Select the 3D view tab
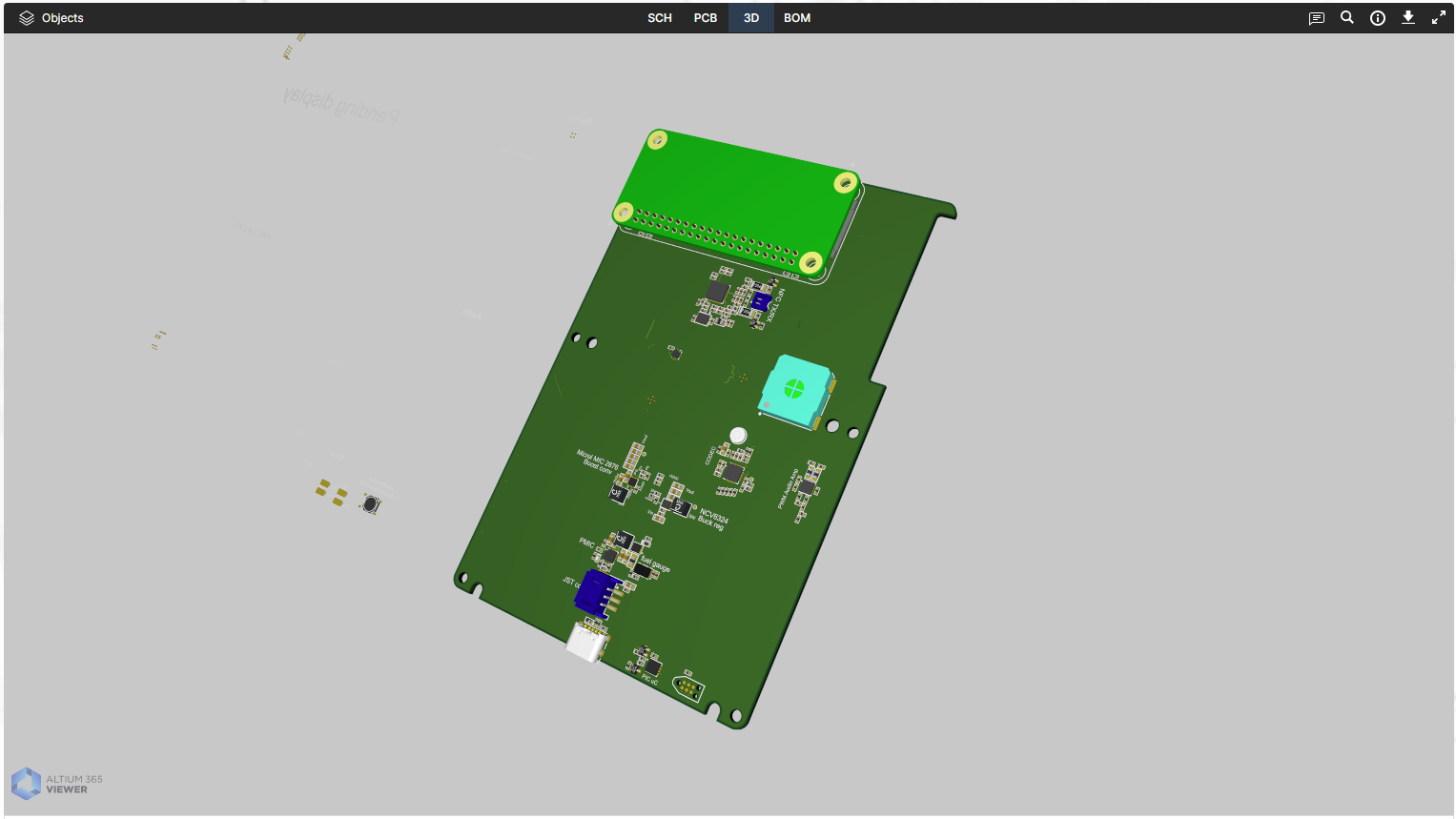The image size is (1456, 819). click(x=751, y=18)
